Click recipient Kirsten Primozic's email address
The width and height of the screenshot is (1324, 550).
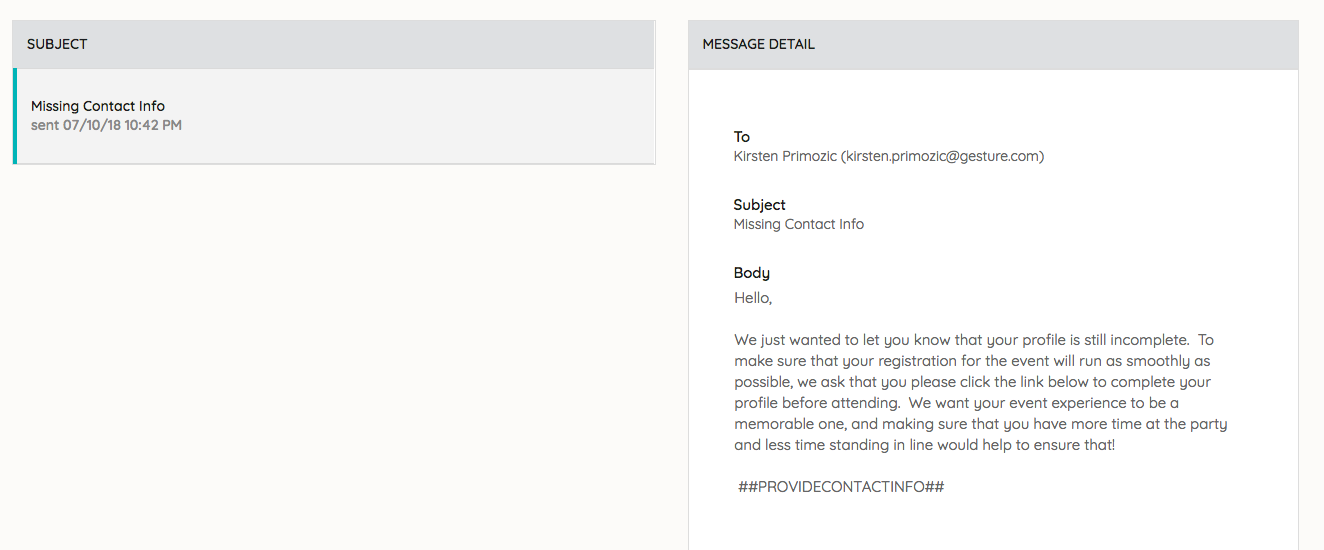pos(942,156)
